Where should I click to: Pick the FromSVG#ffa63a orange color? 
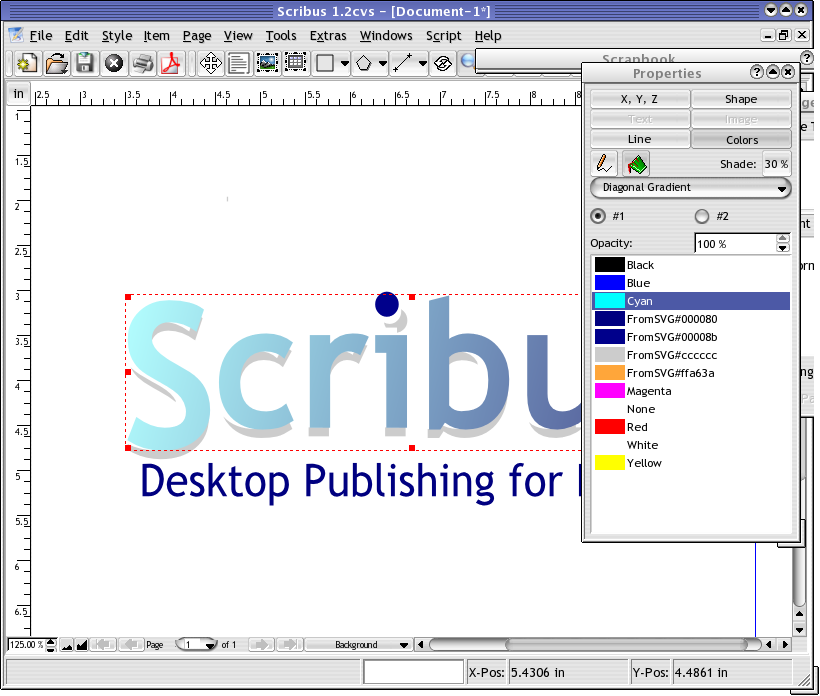(690, 373)
